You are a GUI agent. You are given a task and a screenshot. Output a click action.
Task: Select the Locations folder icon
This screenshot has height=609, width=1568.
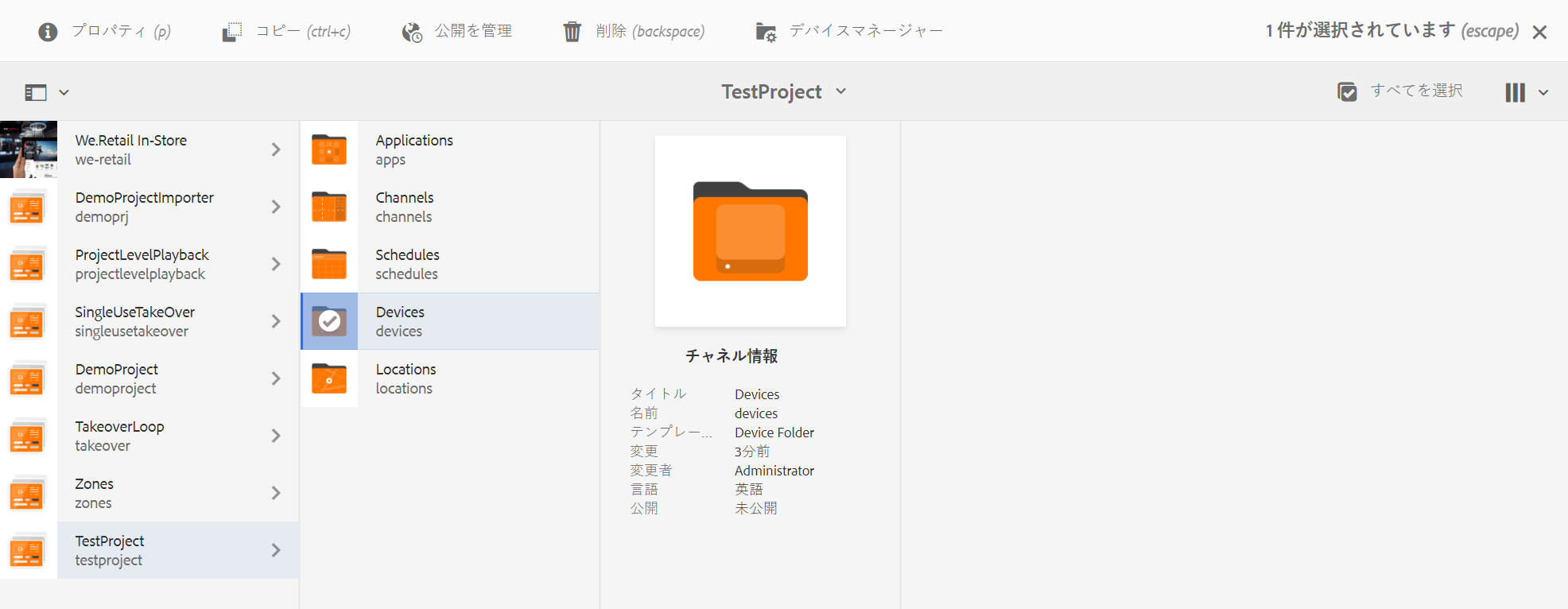(329, 378)
